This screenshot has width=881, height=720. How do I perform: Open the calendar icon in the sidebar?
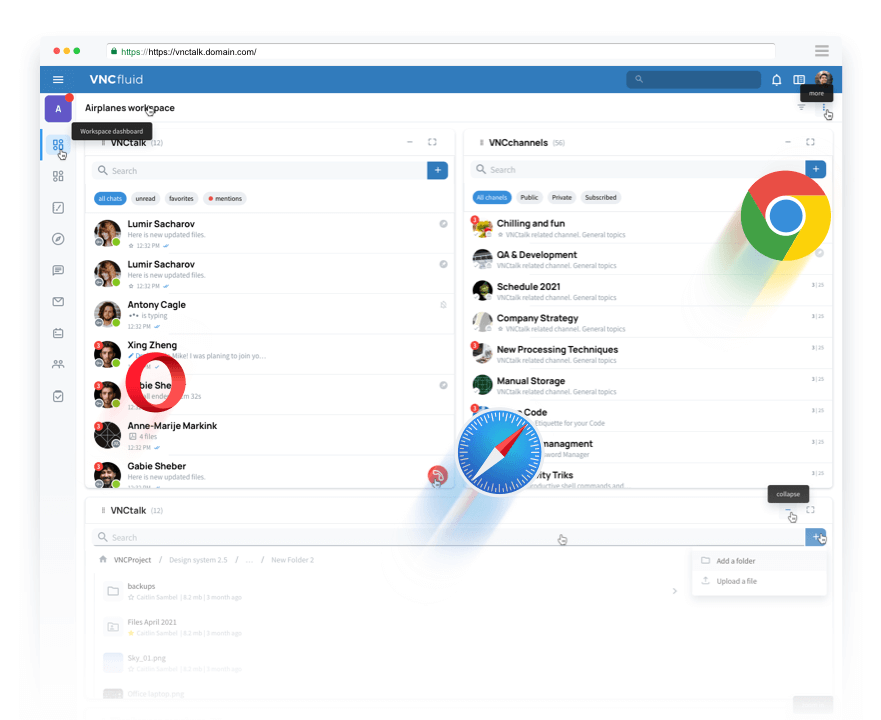click(58, 333)
